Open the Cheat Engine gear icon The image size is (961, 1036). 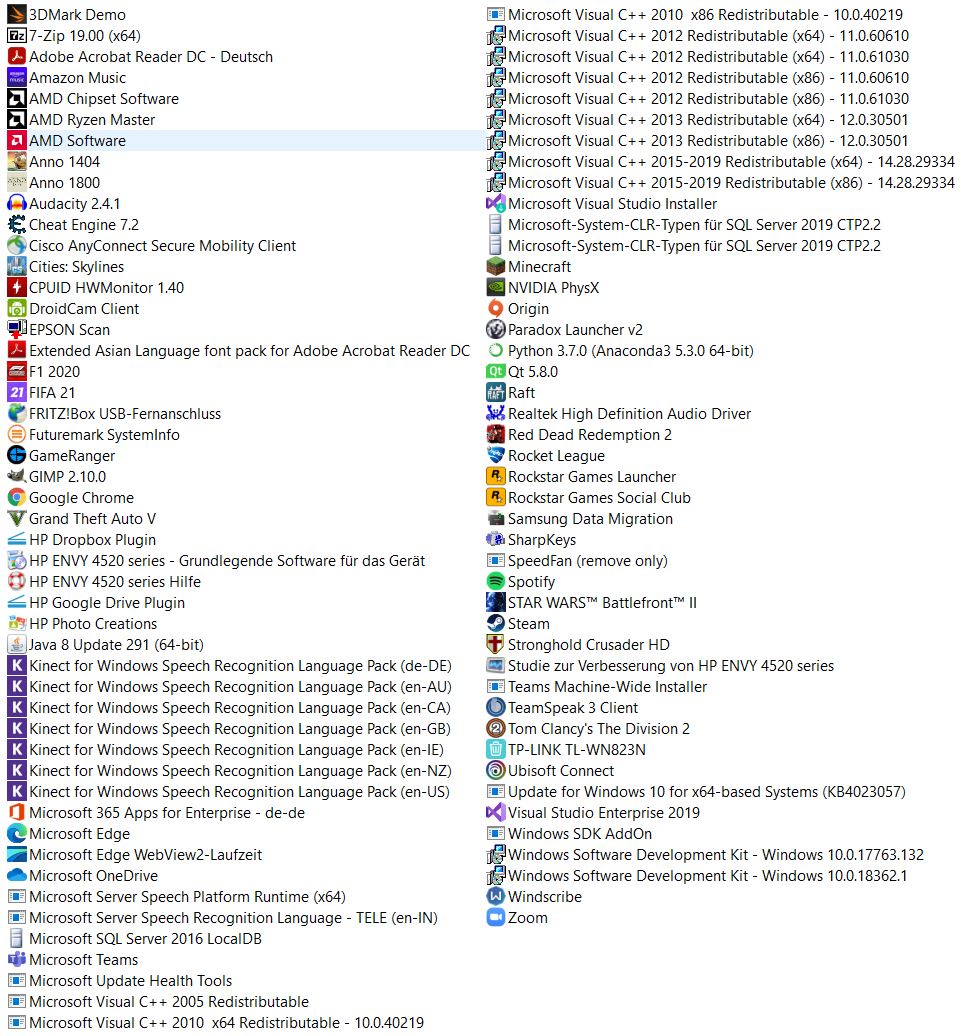[x=17, y=225]
